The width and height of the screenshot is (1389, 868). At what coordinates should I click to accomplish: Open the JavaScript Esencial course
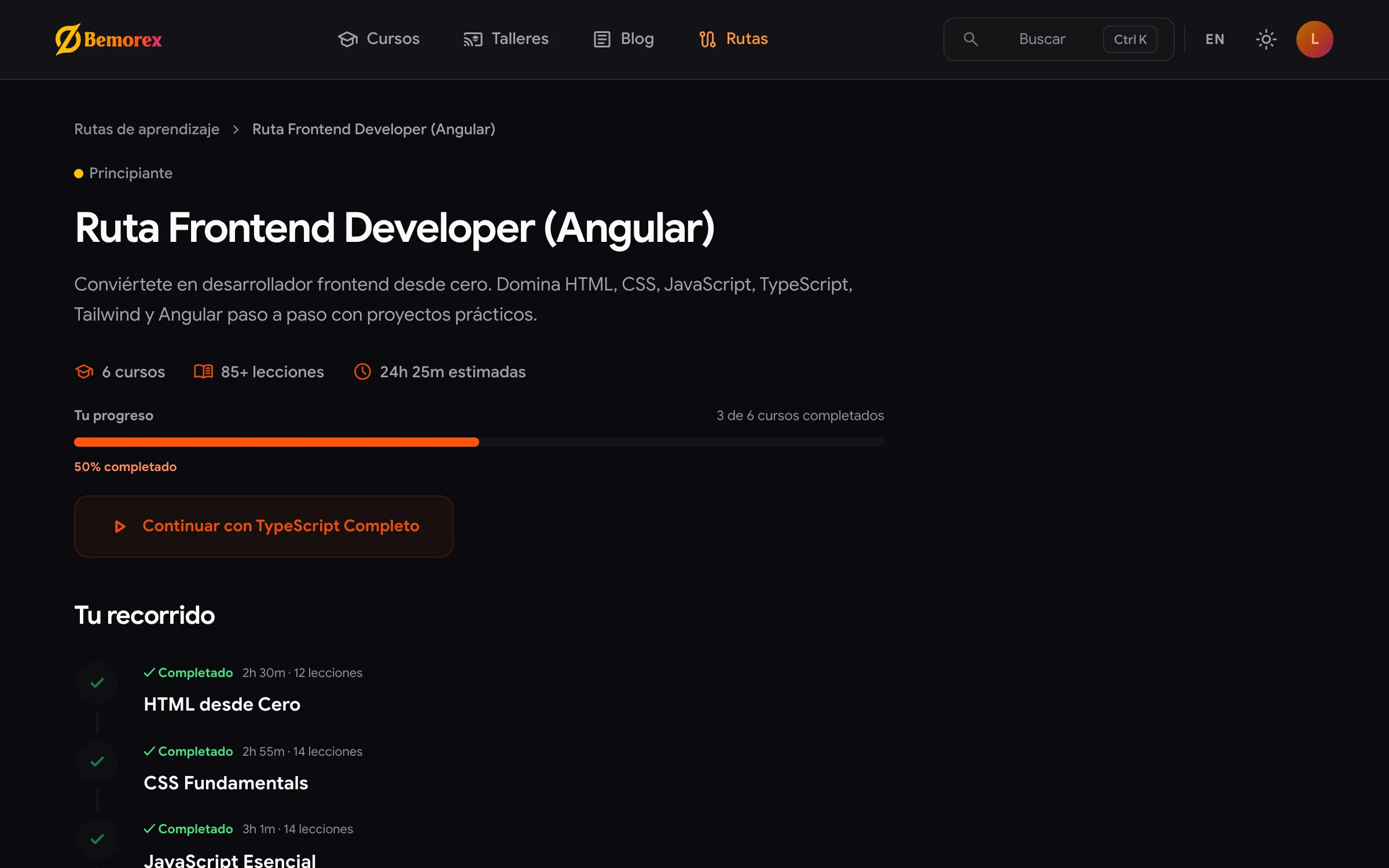click(x=230, y=860)
